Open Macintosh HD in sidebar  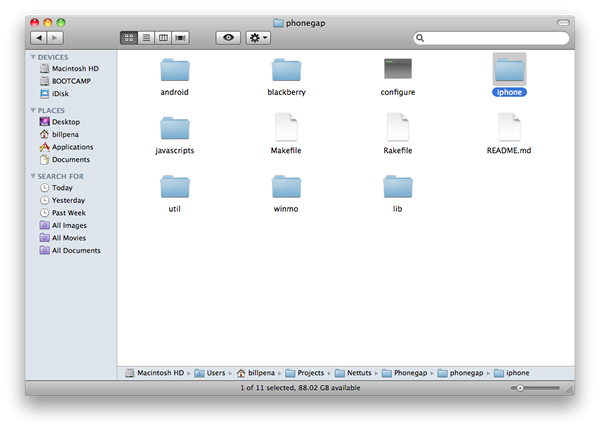(69, 69)
